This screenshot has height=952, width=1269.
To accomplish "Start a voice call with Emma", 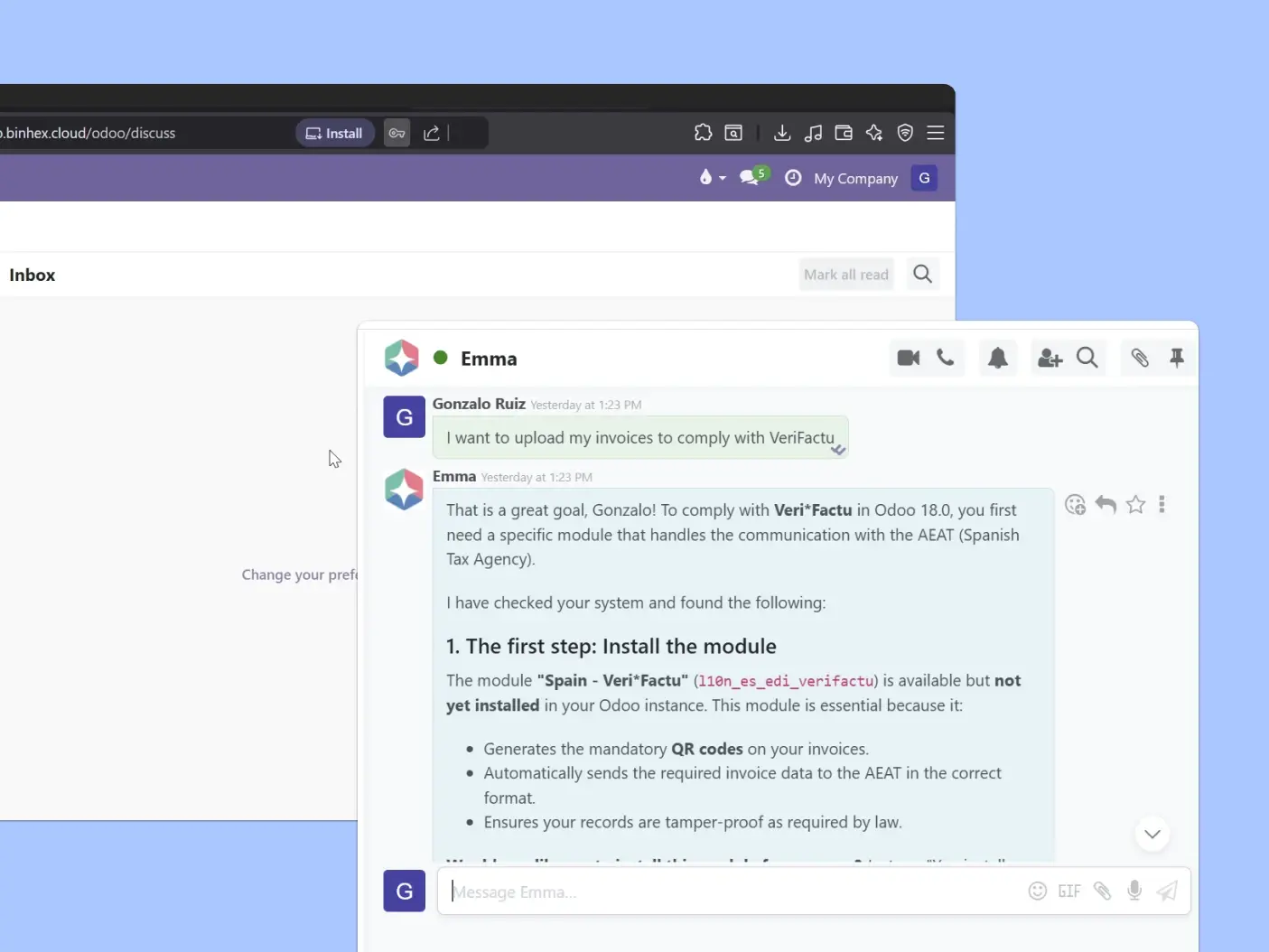I will (946, 359).
